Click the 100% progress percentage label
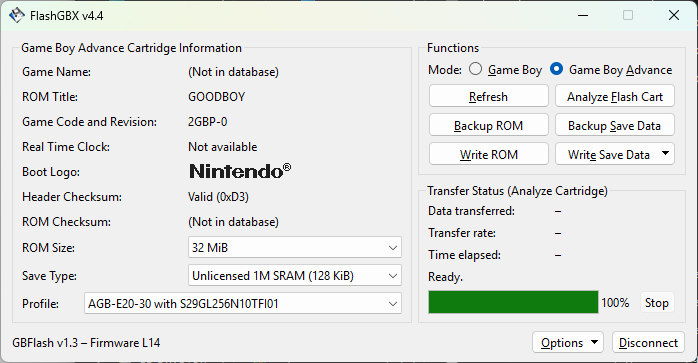Image resolution: width=698 pixels, height=363 pixels. pos(615,303)
